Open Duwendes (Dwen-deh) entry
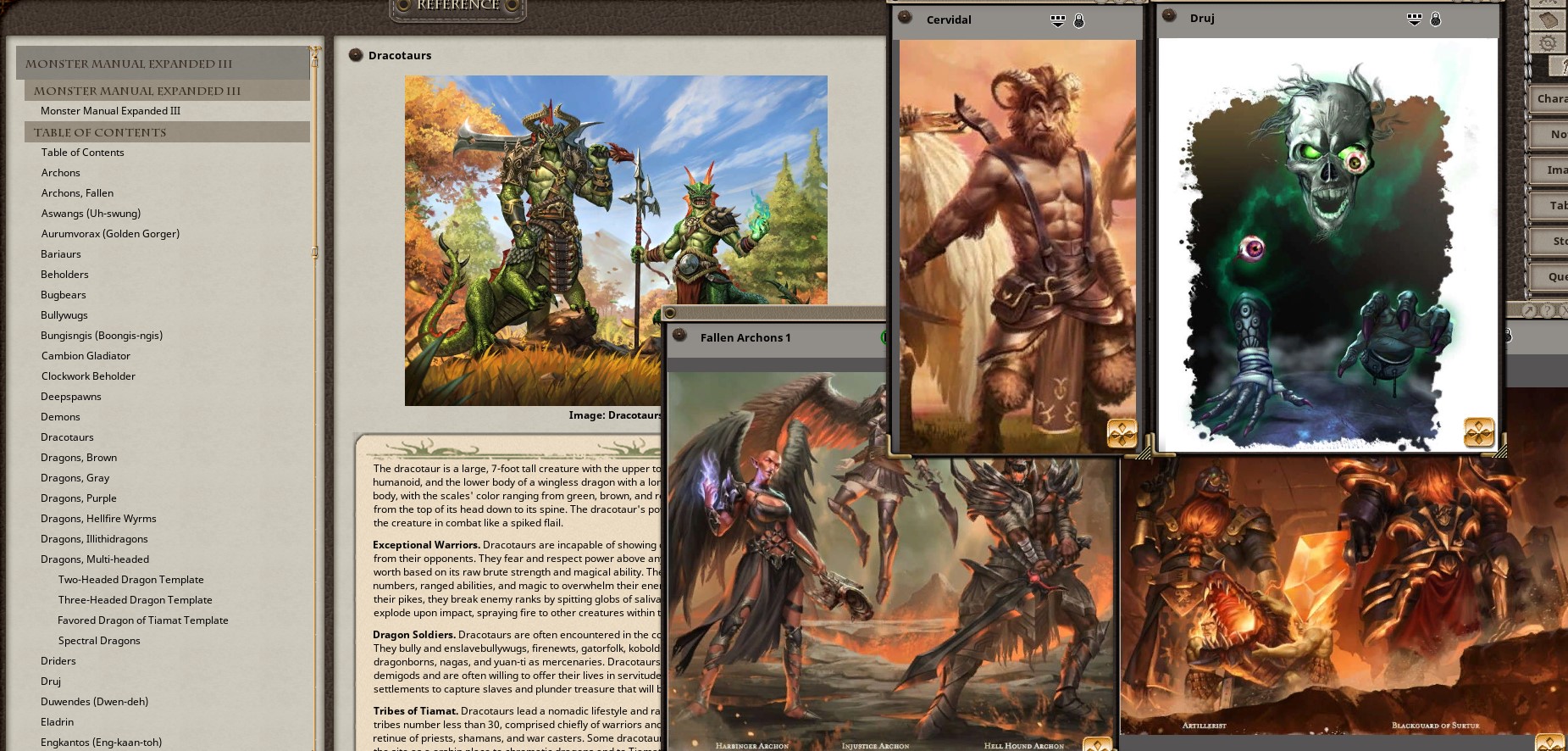The height and width of the screenshot is (751, 1568). (94, 702)
